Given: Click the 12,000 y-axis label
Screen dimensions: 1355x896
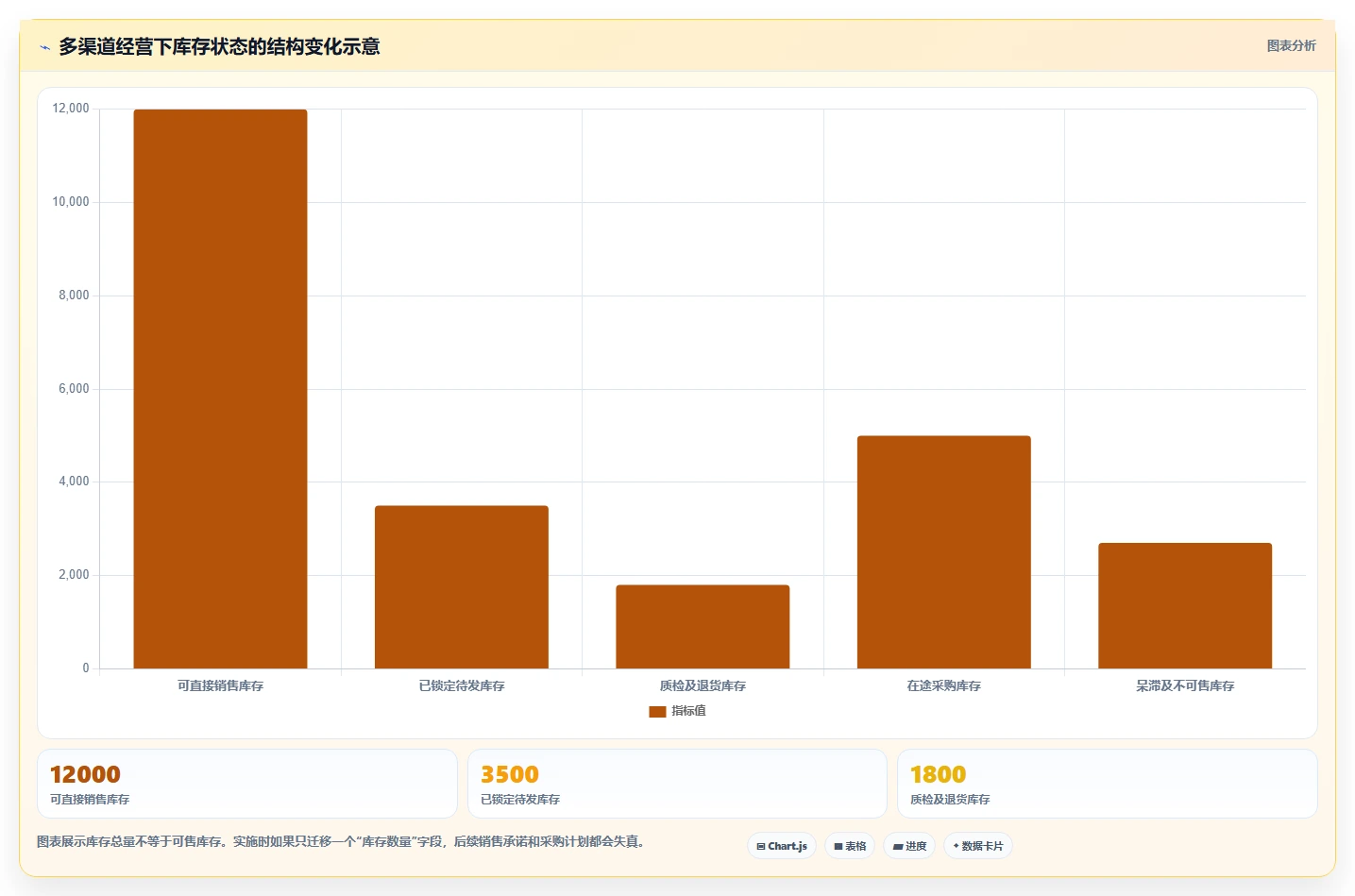Looking at the screenshot, I should (71, 109).
